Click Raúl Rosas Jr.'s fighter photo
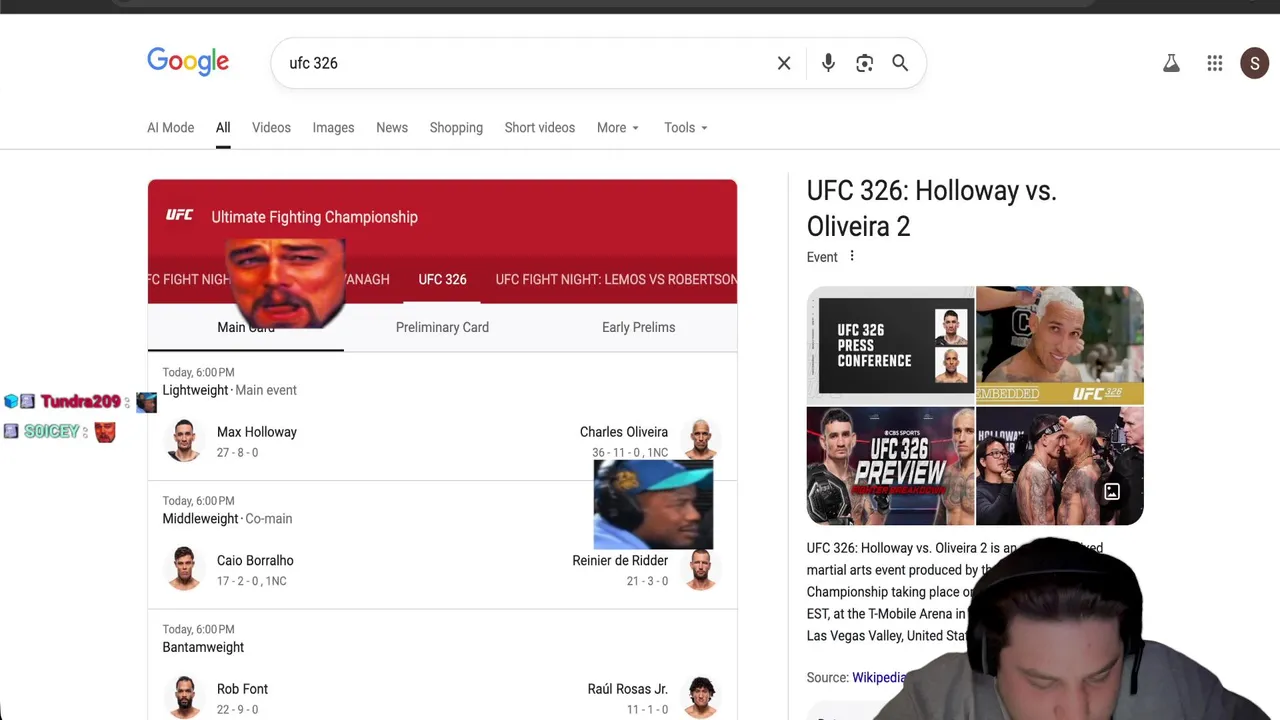Screen dimensions: 1280x720 pyautogui.click(x=701, y=697)
